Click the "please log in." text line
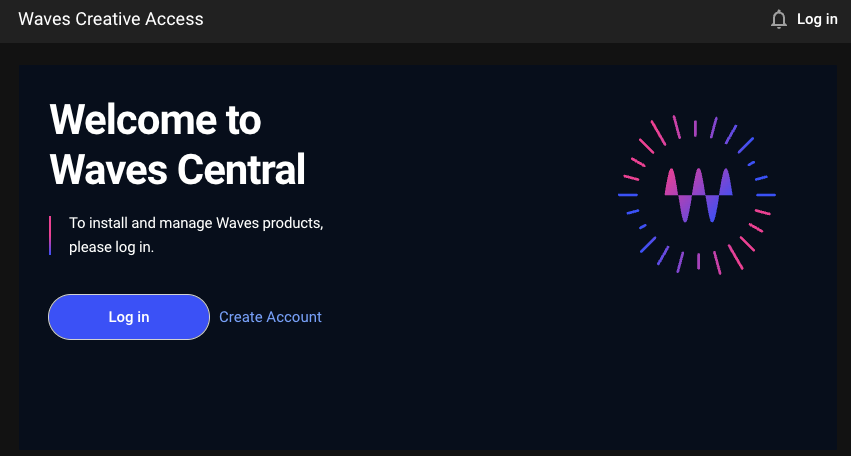The width and height of the screenshot is (851, 456). click(x=111, y=246)
